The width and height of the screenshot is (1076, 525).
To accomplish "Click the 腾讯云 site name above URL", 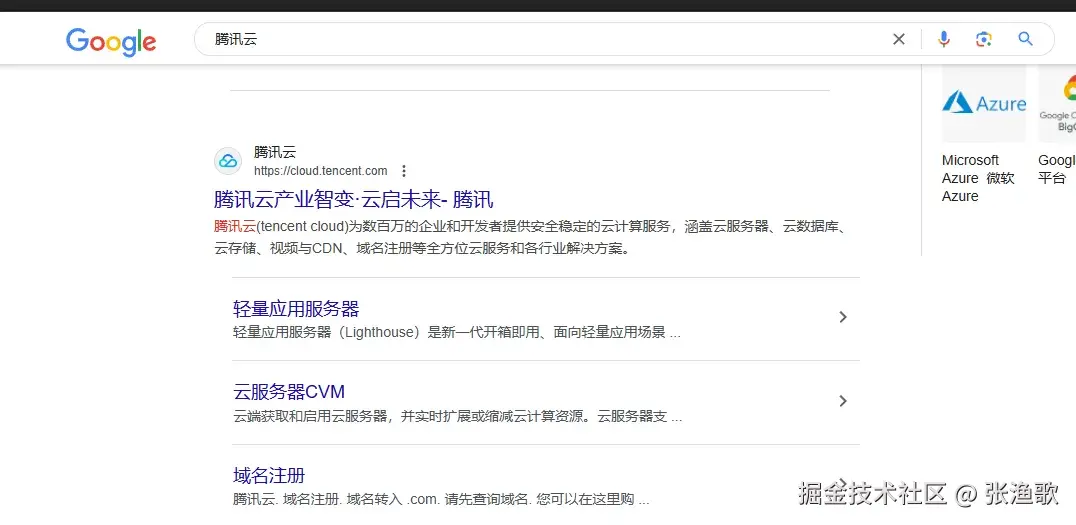I will [274, 152].
